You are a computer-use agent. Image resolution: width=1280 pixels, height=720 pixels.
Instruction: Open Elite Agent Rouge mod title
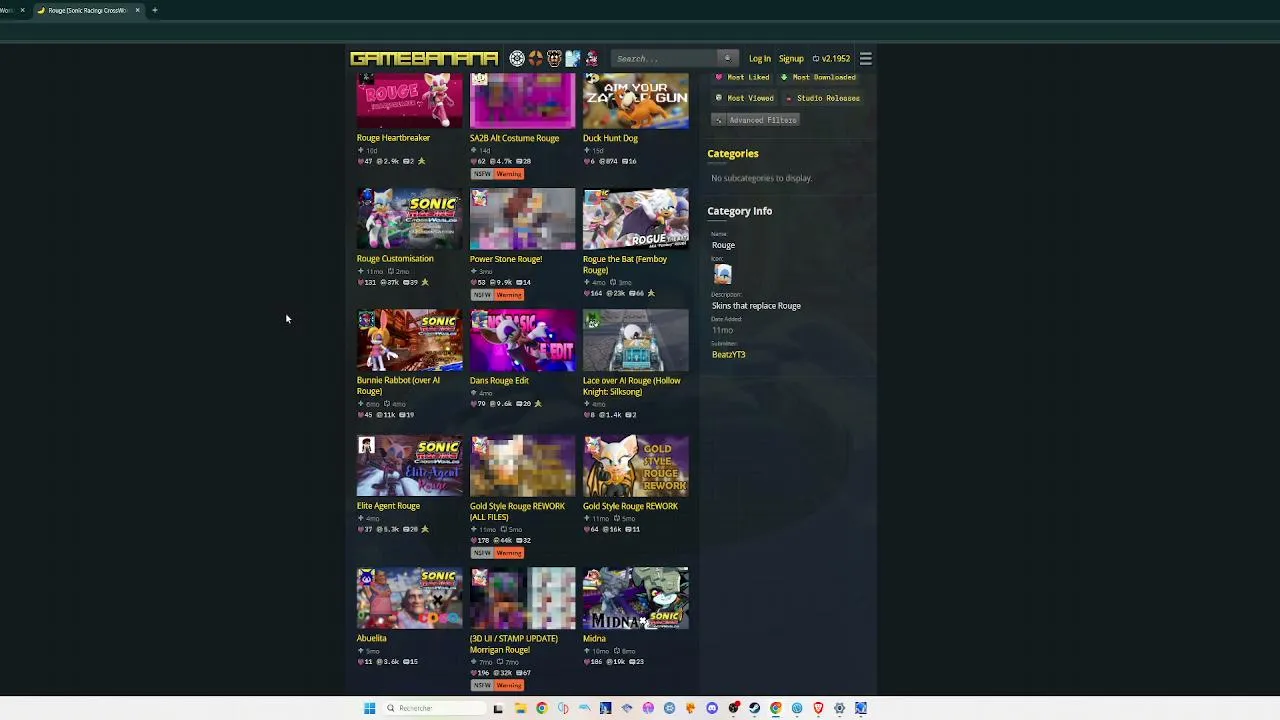click(388, 506)
